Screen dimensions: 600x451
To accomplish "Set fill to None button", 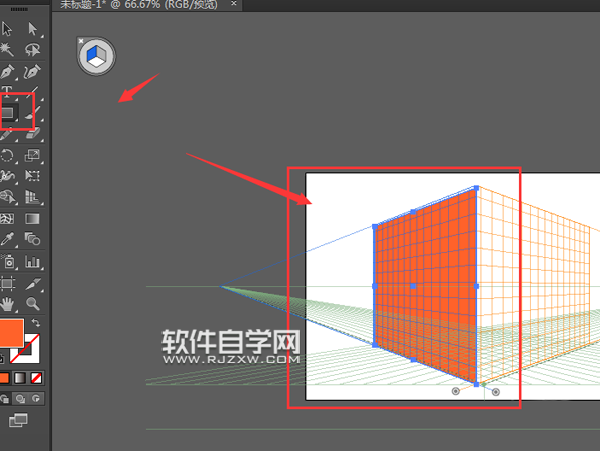I will tap(36, 378).
